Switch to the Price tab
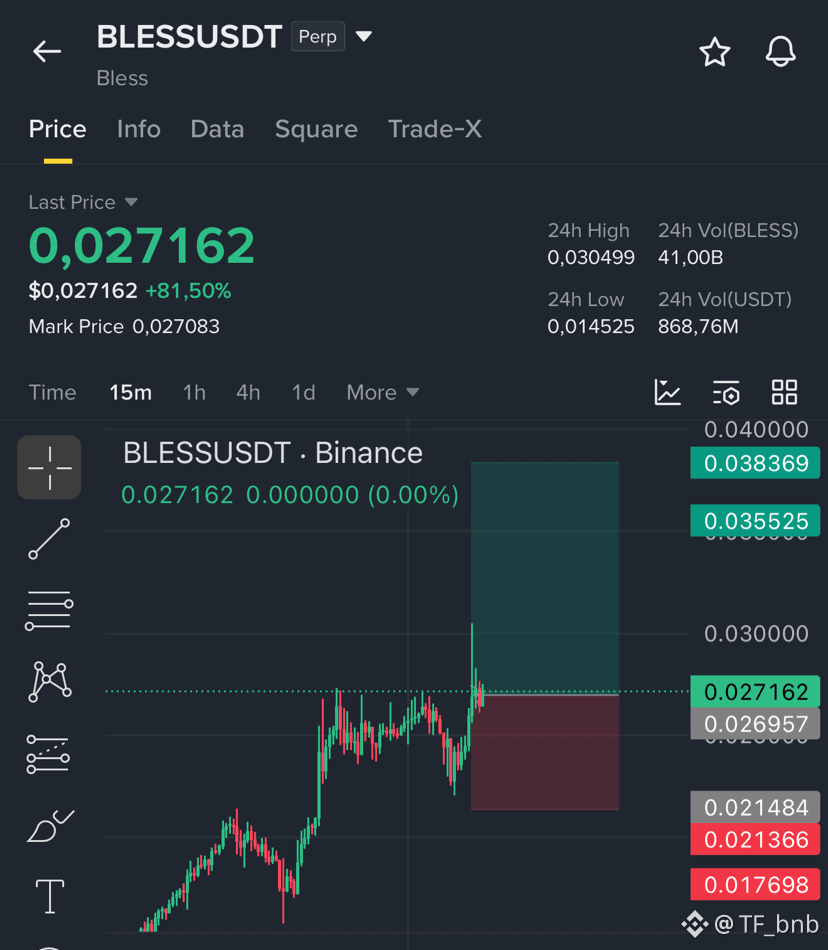The image size is (828, 950). [58, 129]
